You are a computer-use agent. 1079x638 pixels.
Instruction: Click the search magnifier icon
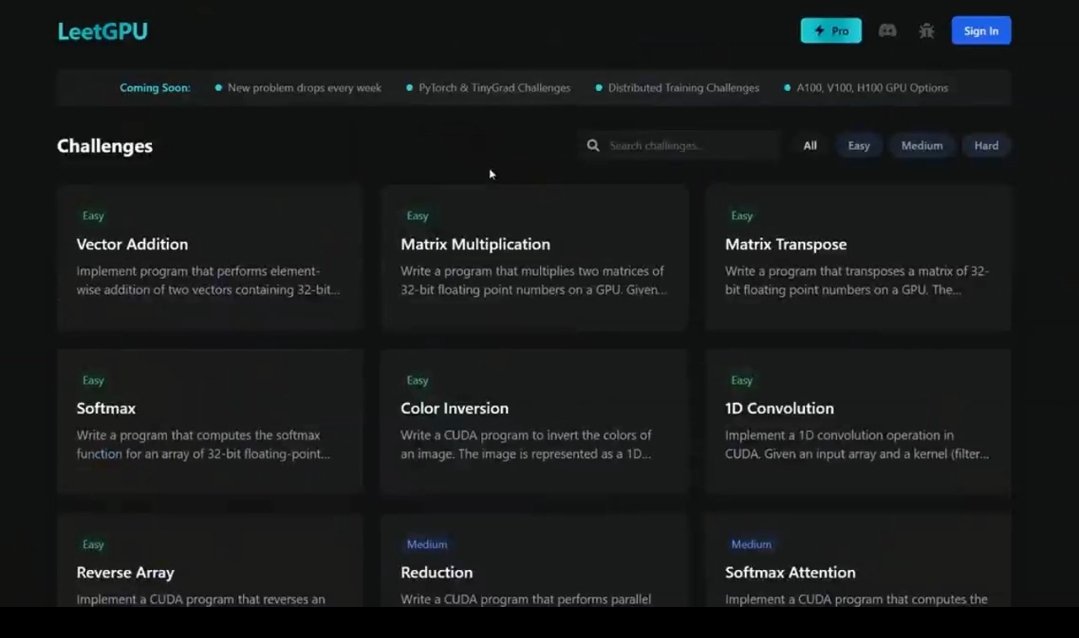point(592,145)
